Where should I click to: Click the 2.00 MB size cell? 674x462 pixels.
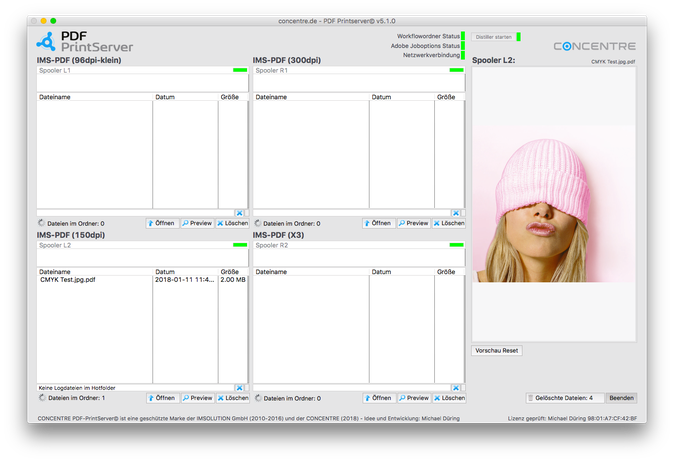tap(233, 280)
